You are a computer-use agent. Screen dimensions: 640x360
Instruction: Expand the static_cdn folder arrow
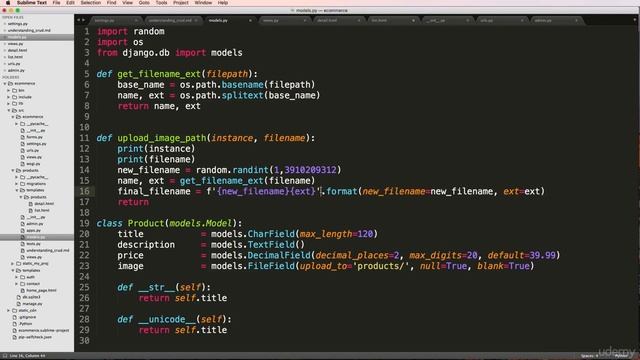pyautogui.click(x=9, y=310)
